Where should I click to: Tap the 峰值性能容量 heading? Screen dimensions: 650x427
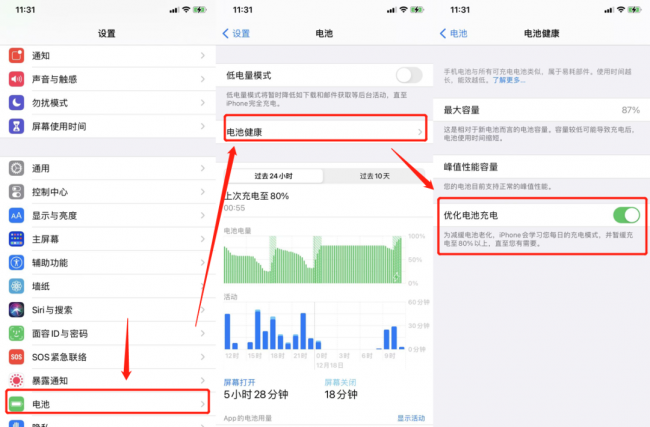click(471, 167)
